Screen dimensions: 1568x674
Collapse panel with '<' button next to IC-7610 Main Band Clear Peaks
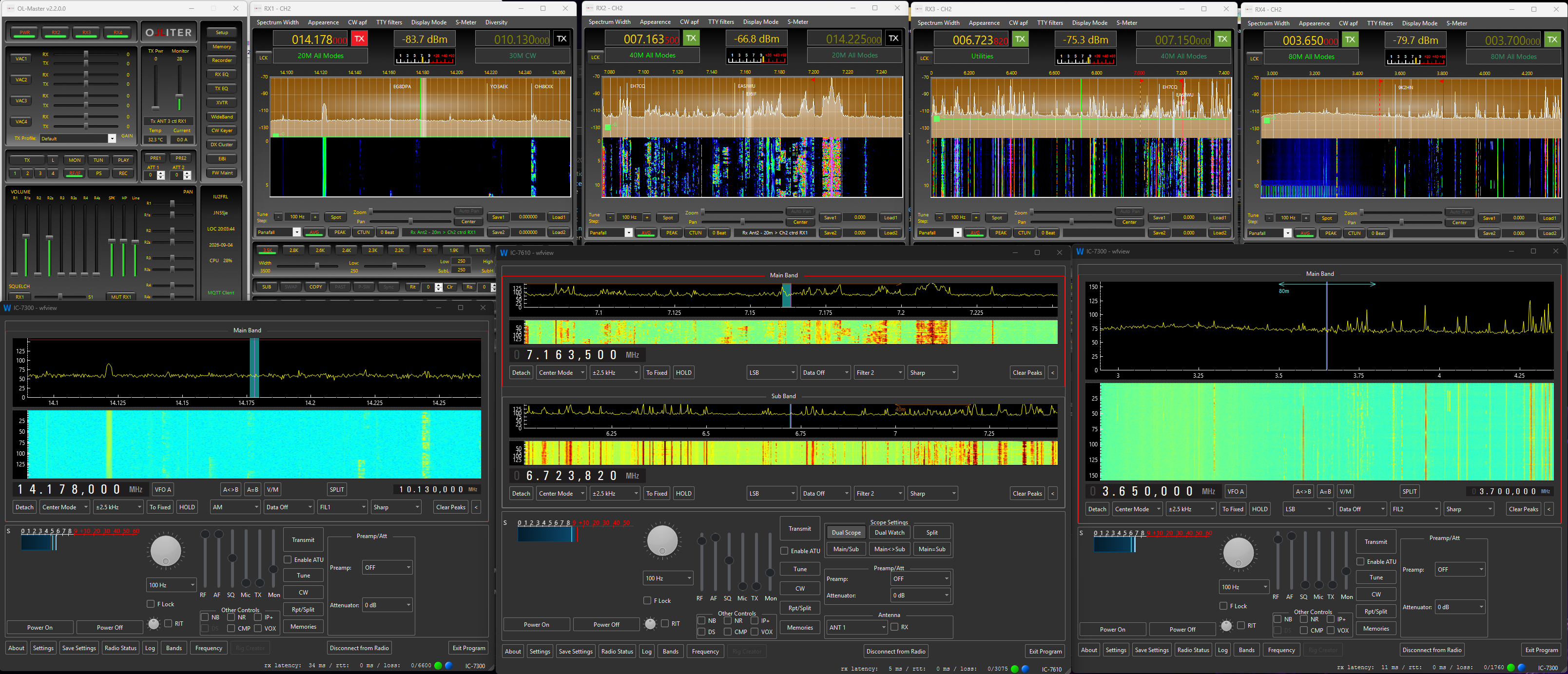pos(1052,373)
